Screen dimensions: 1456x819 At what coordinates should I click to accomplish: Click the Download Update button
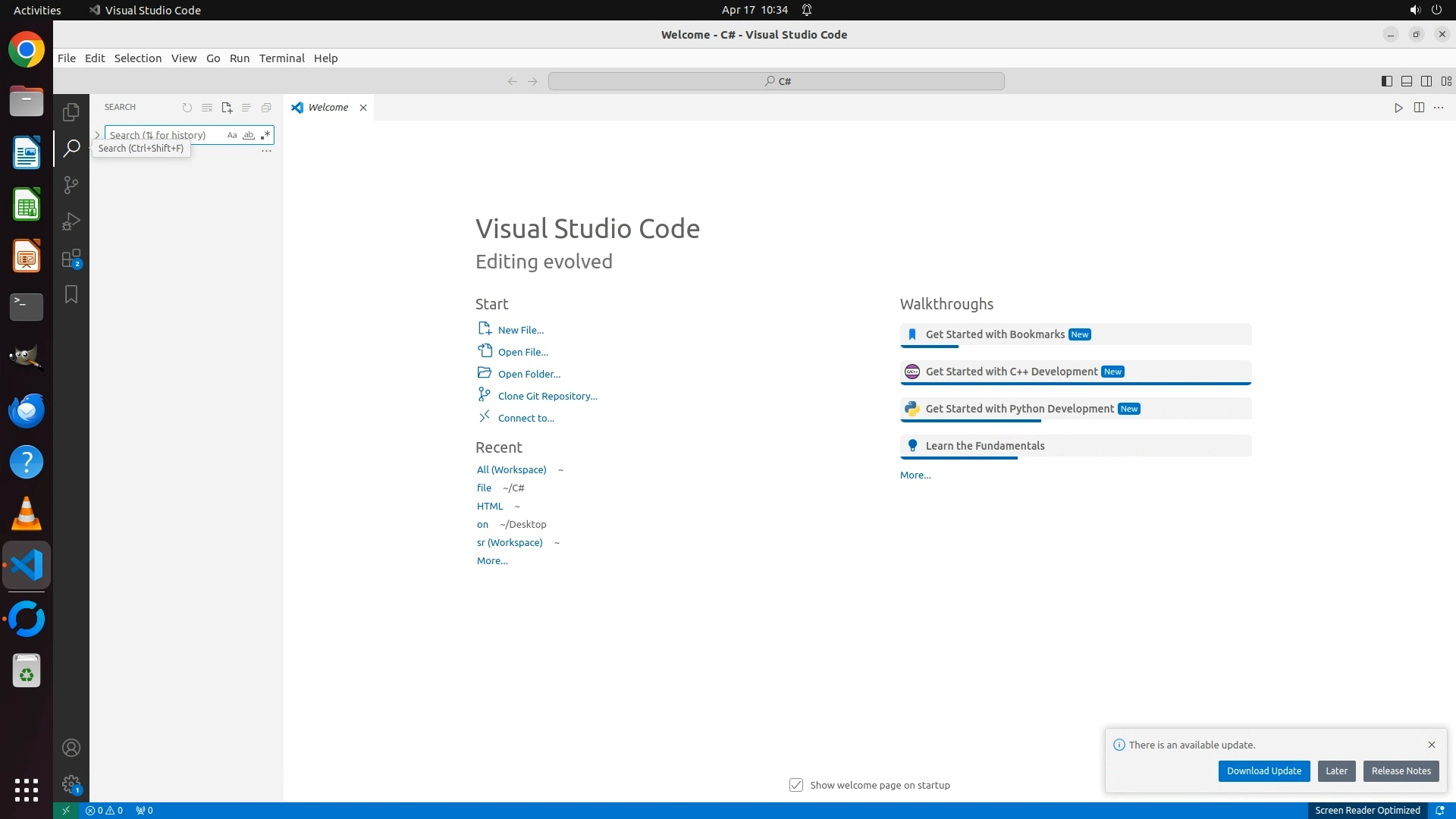coord(1263,770)
